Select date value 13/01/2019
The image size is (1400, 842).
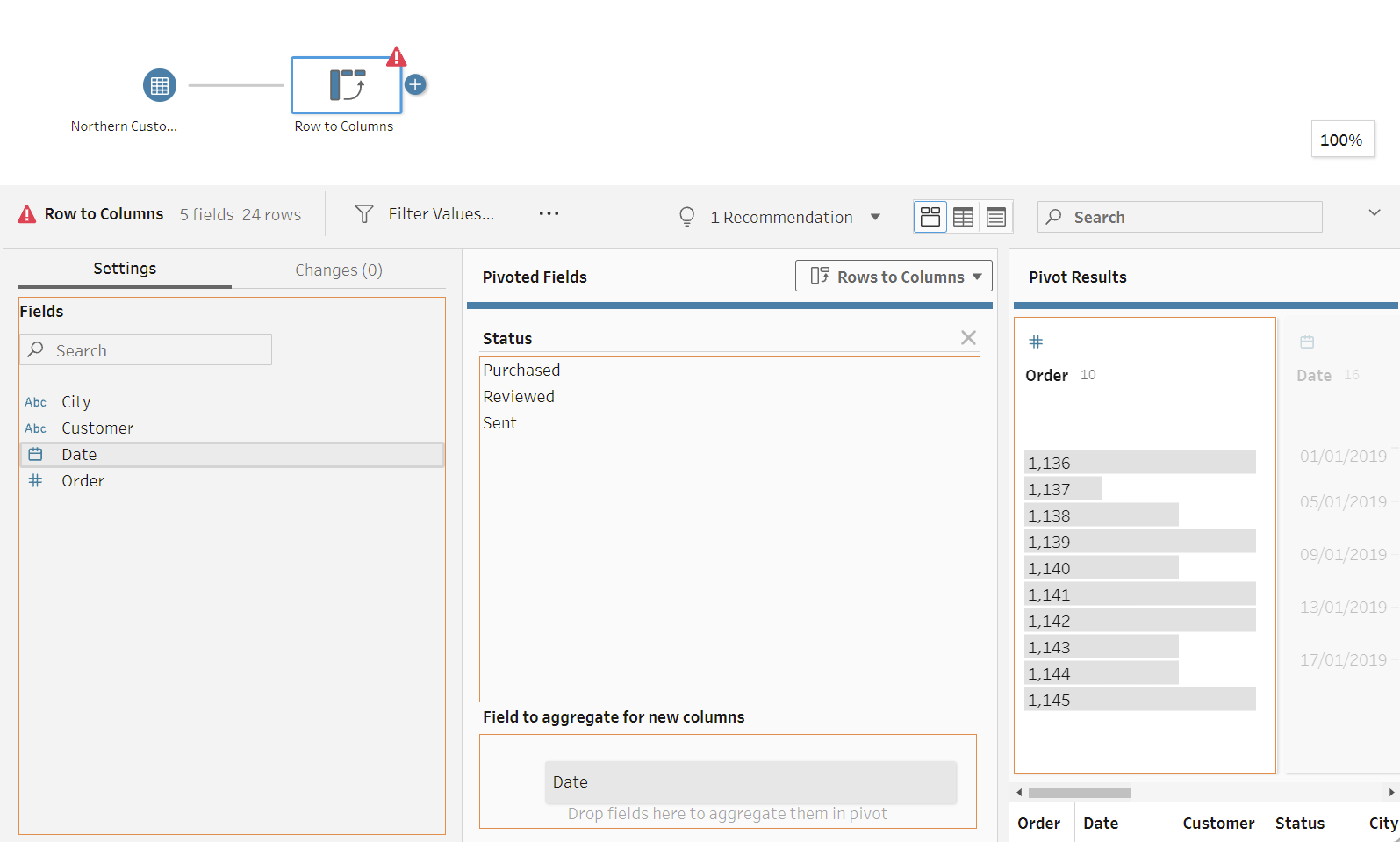point(1343,607)
